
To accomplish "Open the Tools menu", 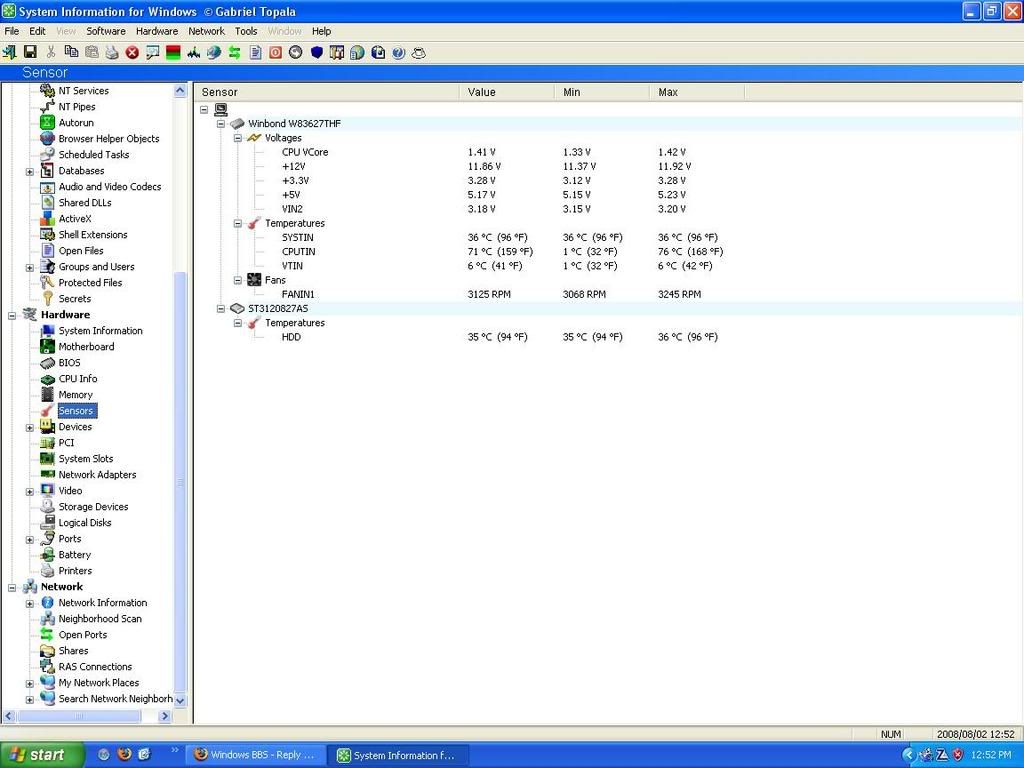I will point(246,31).
